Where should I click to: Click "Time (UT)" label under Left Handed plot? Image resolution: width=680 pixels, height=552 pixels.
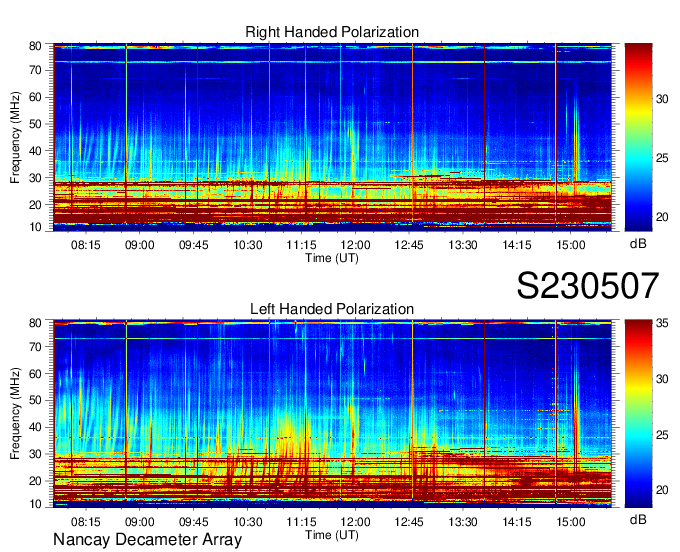[x=332, y=535]
